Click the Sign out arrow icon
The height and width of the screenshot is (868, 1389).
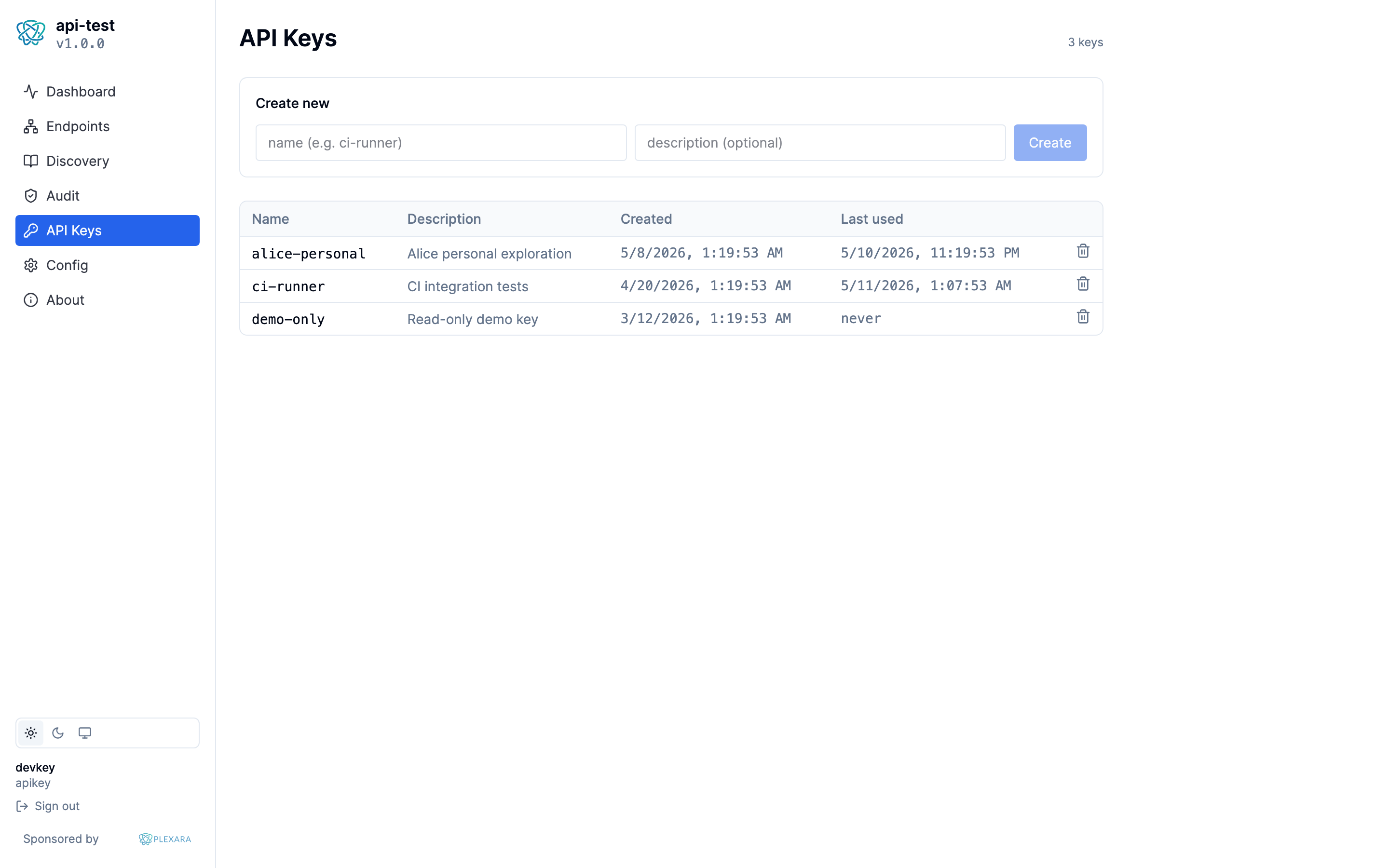click(22, 807)
